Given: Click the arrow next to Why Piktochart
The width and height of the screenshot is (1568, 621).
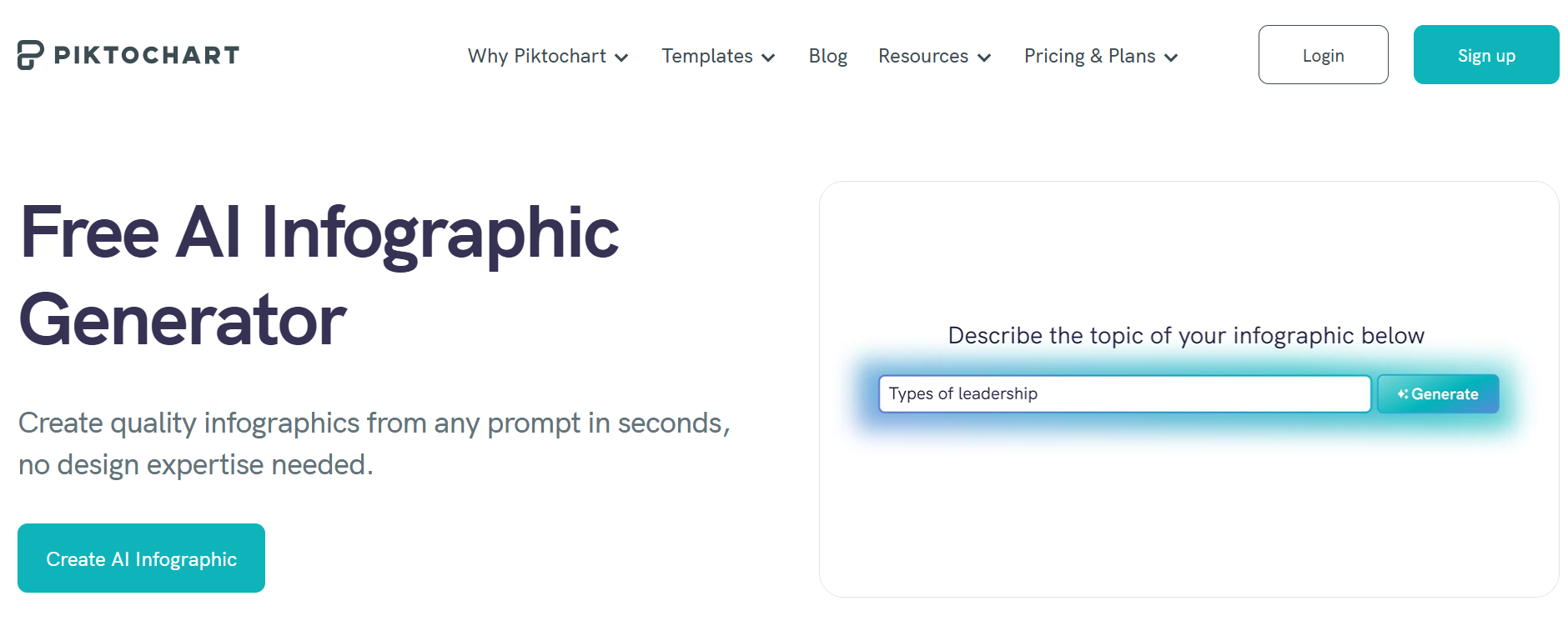Looking at the screenshot, I should [621, 58].
